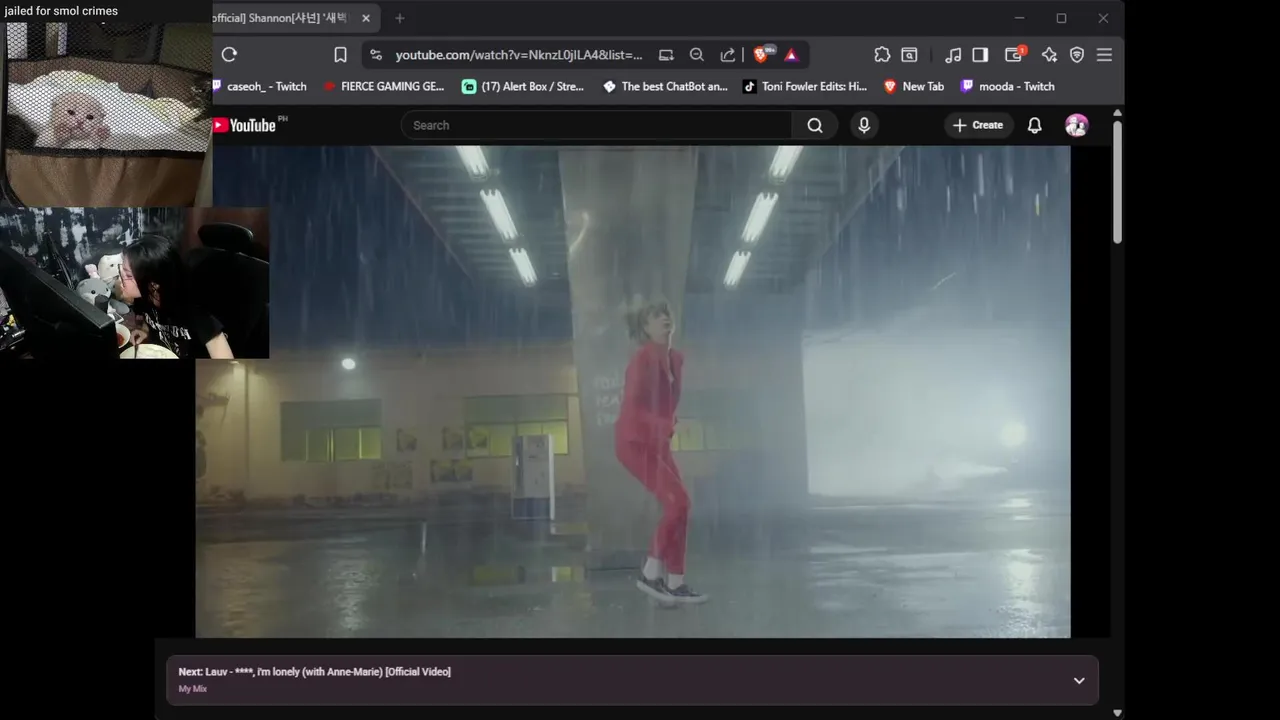Click the YouTube Search field

(597, 125)
